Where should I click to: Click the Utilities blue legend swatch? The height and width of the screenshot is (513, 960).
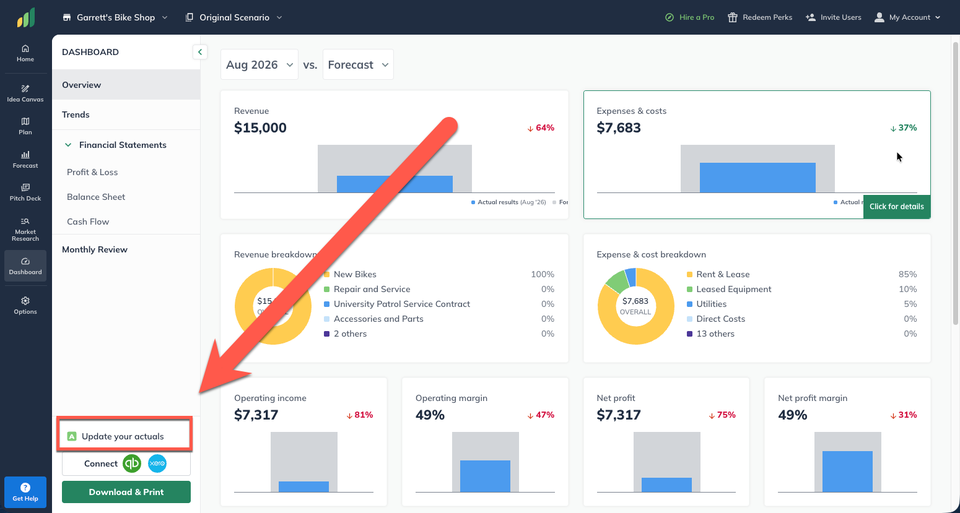(x=690, y=304)
